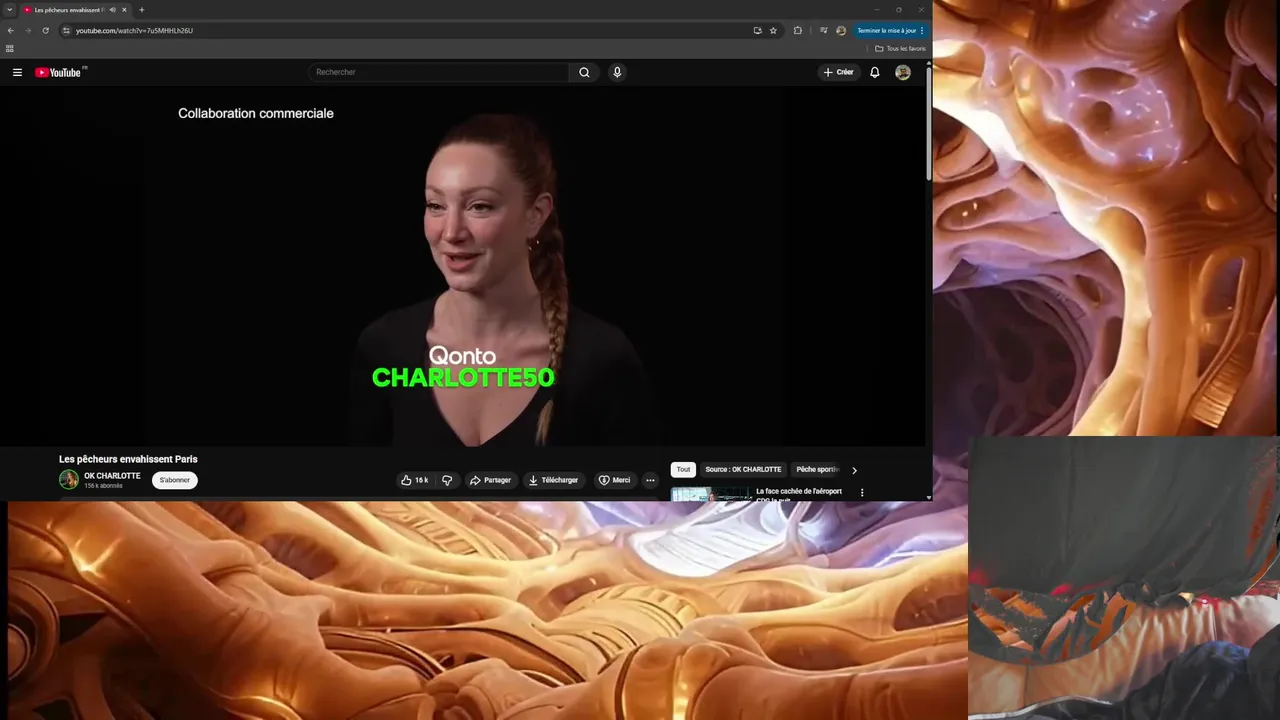The width and height of the screenshot is (1280, 720).
Task: Open the YouTube notifications bell
Action: [x=875, y=72]
